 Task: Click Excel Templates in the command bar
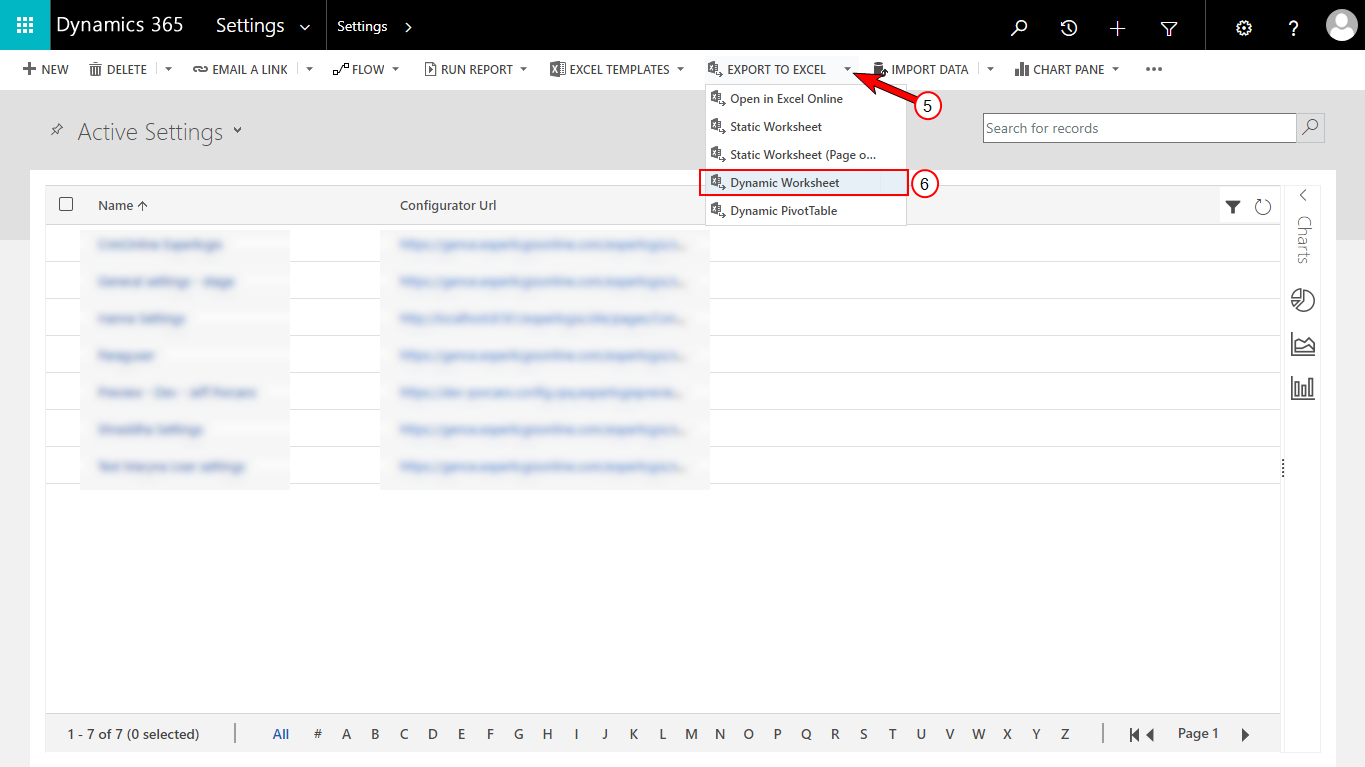[x=610, y=69]
